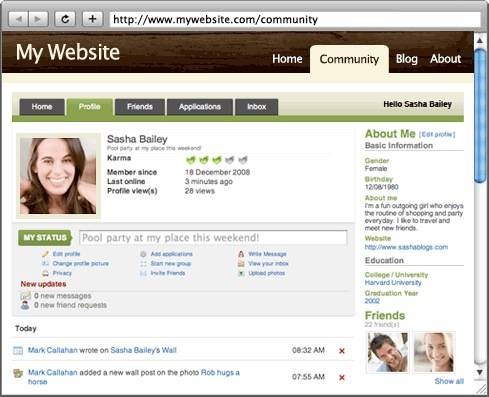The image size is (489, 397).
Task: Open the Start new group link
Action: (x=171, y=264)
